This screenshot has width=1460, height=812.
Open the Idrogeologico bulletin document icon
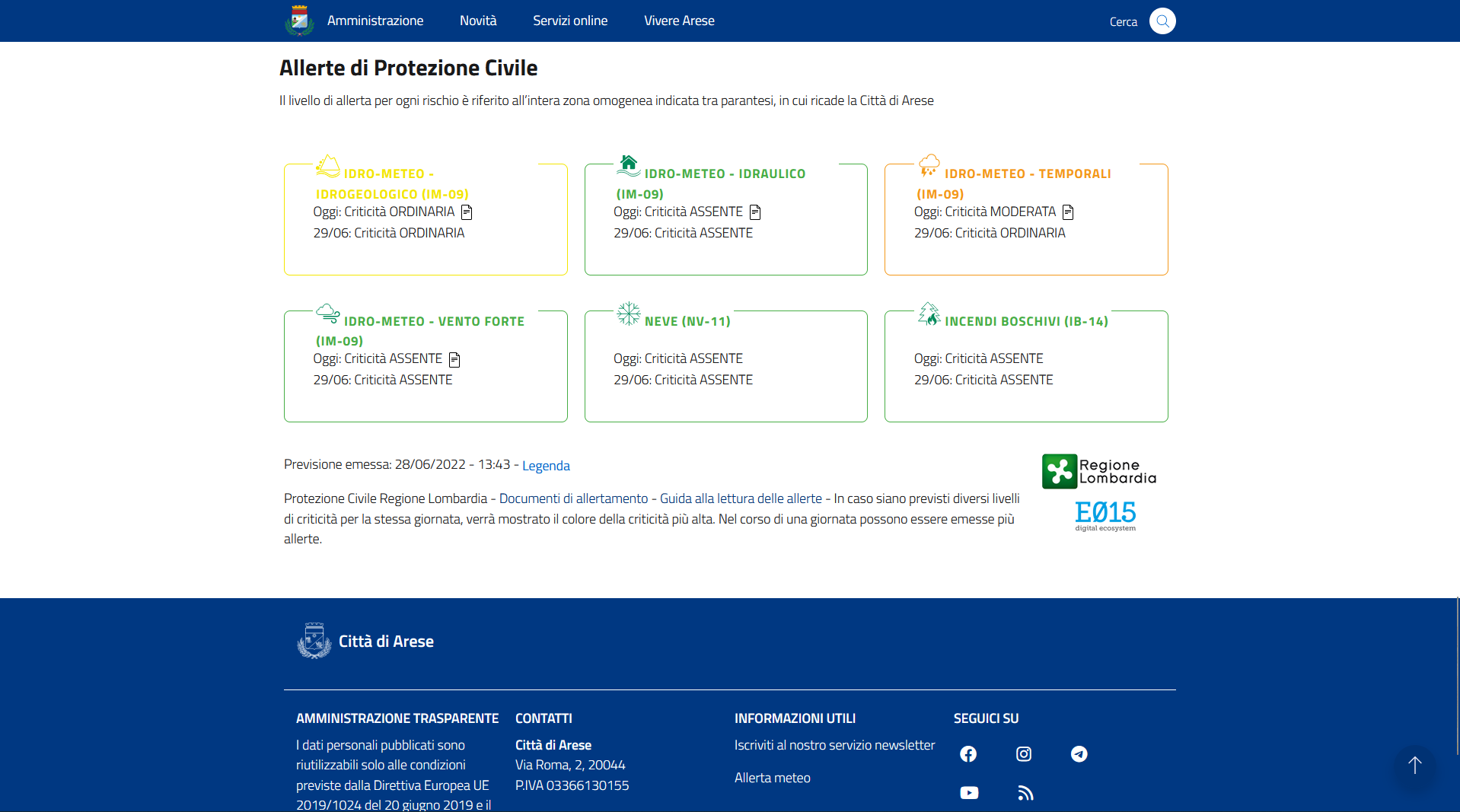pyautogui.click(x=467, y=212)
